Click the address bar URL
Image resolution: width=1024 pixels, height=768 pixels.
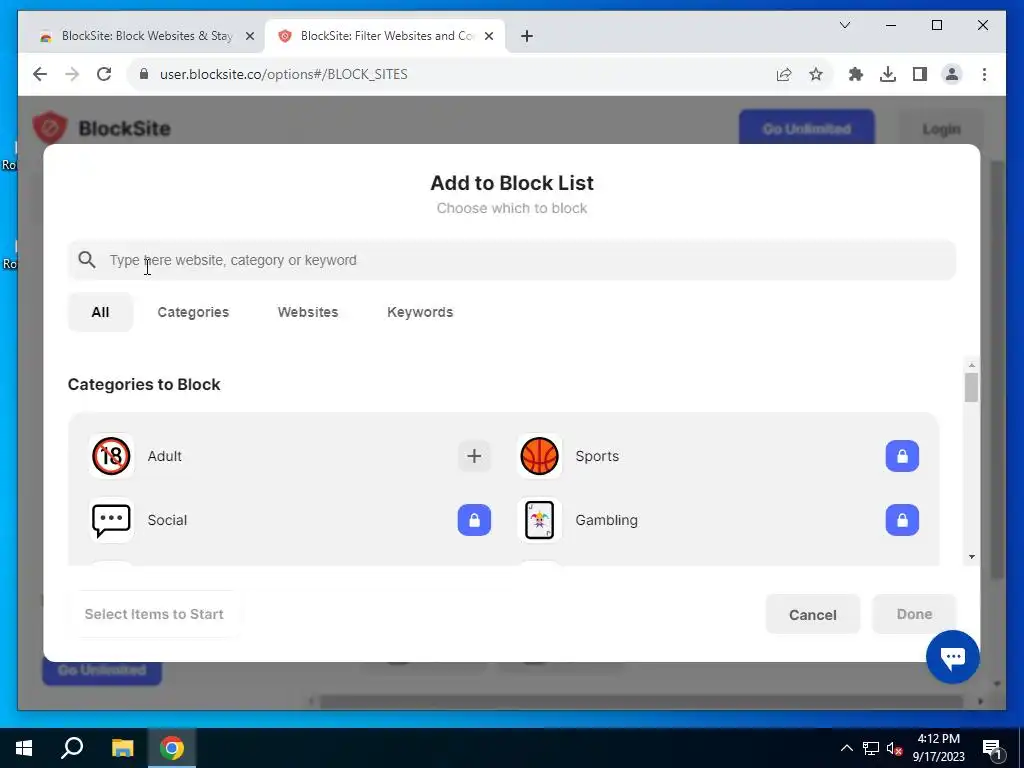click(283, 74)
